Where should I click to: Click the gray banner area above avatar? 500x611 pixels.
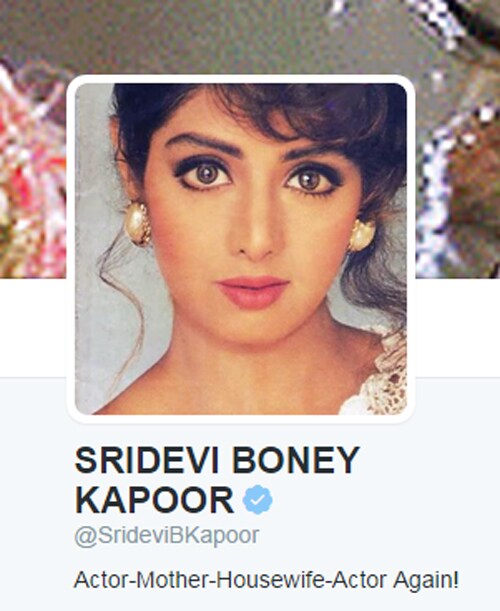pyautogui.click(x=234, y=37)
